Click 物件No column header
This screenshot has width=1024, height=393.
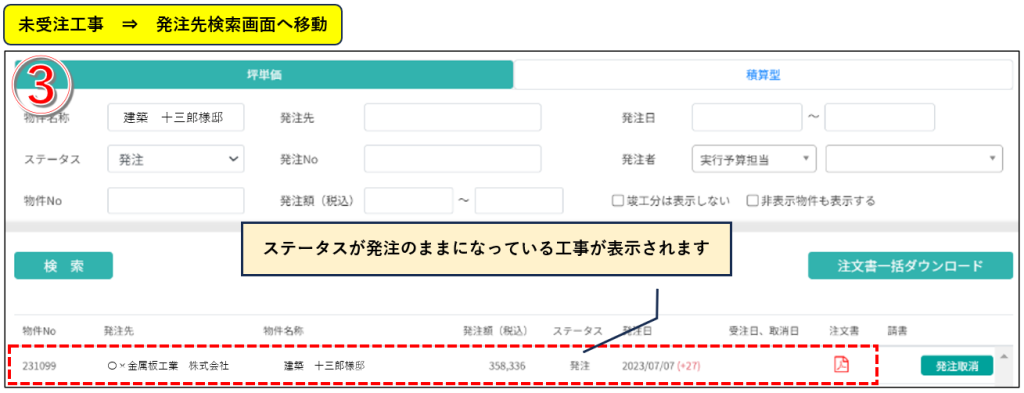pyautogui.click(x=39, y=331)
